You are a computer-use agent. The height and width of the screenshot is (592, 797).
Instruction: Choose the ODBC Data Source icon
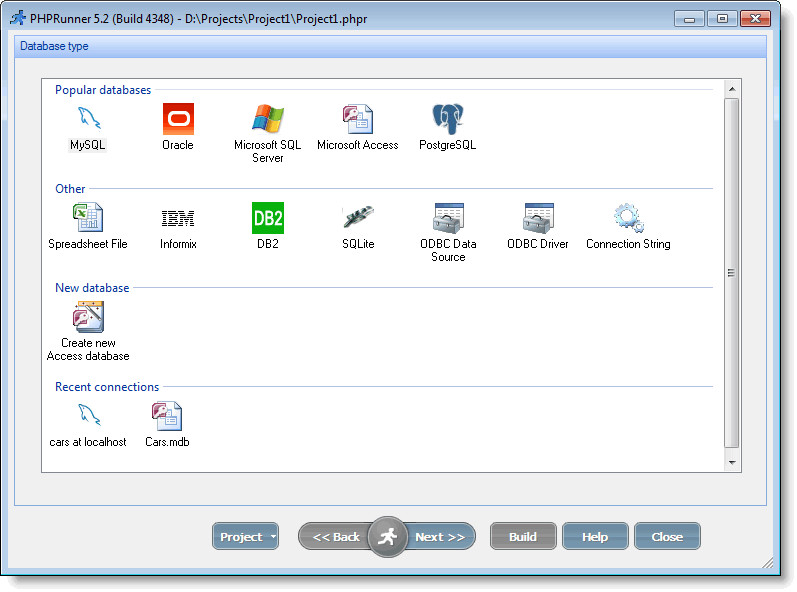tap(448, 218)
